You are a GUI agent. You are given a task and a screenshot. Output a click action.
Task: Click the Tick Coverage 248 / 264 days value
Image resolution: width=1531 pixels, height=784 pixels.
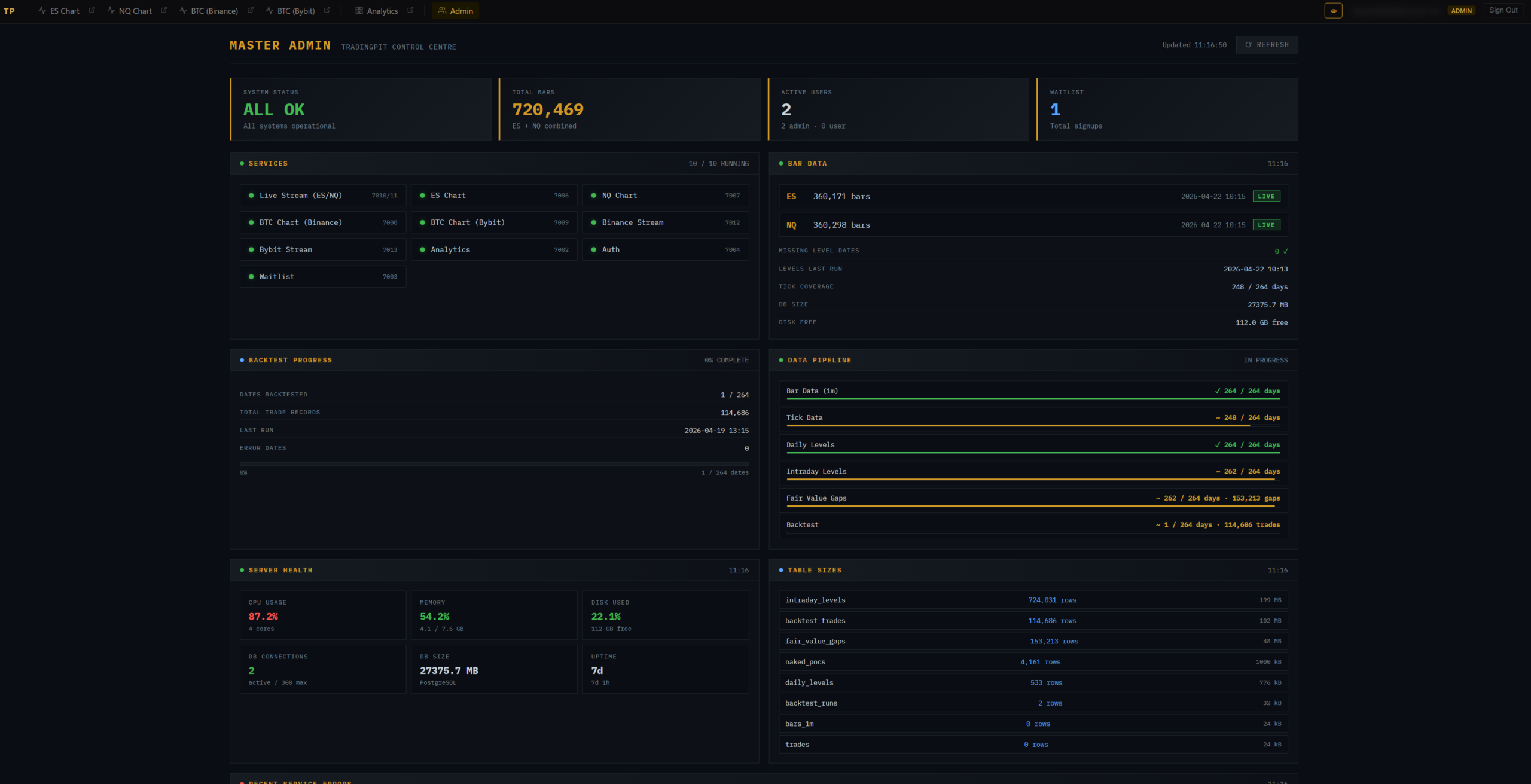click(x=1259, y=287)
